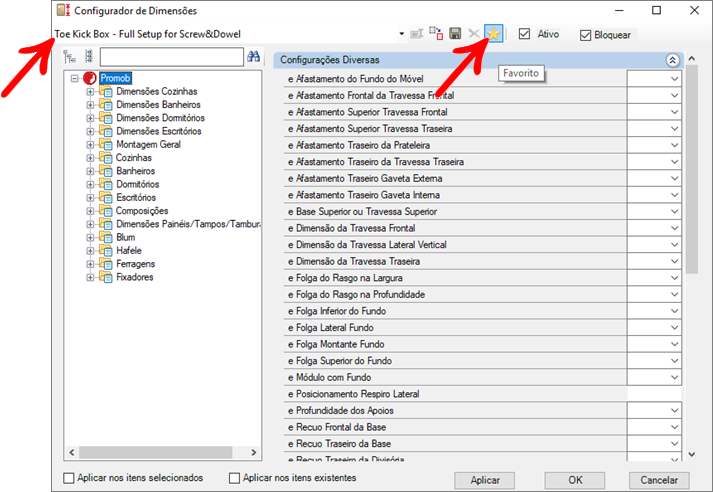Viewport: 713px width, 492px height.
Task: Open dropdown for Profundidade dos Apoios
Action: 674,411
